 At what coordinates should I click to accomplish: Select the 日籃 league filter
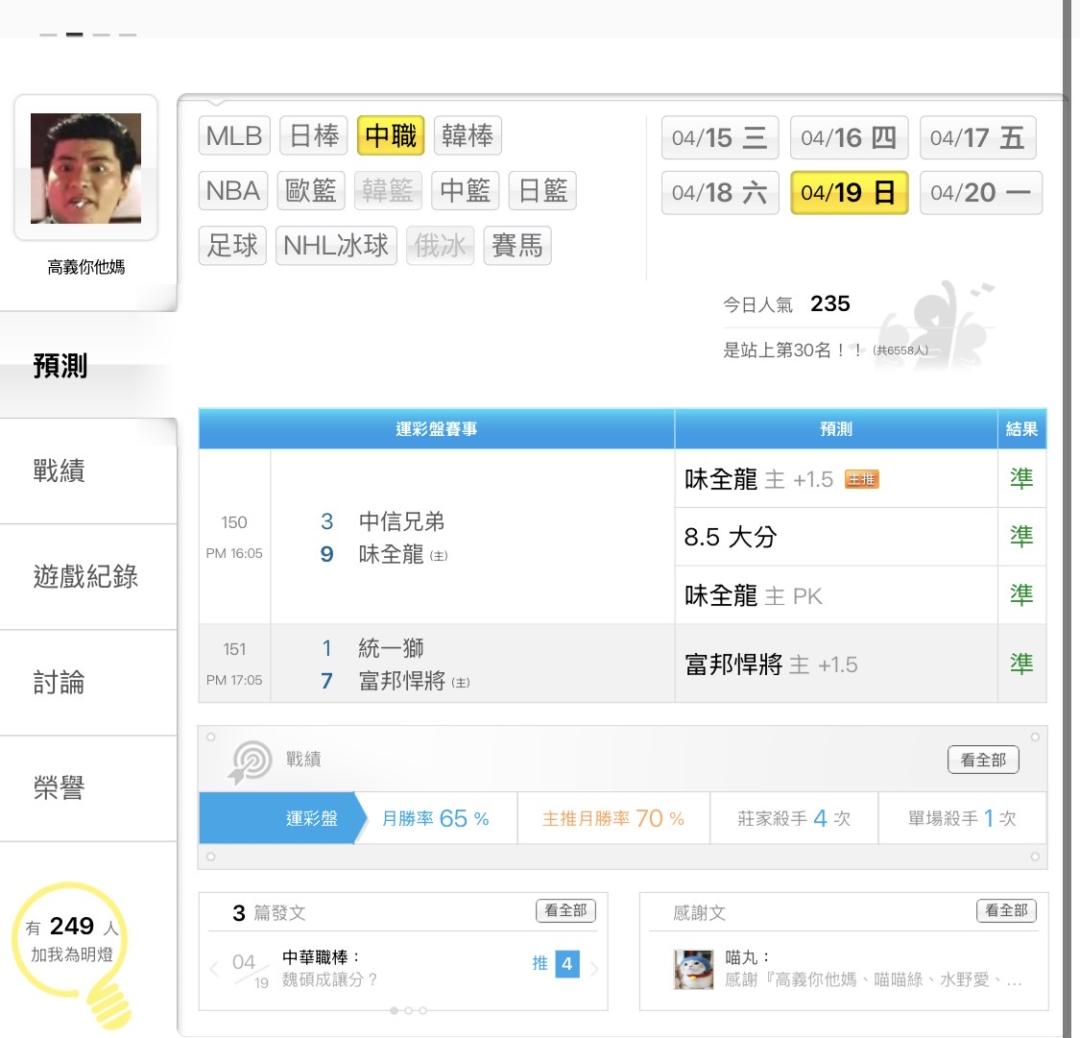click(x=542, y=190)
